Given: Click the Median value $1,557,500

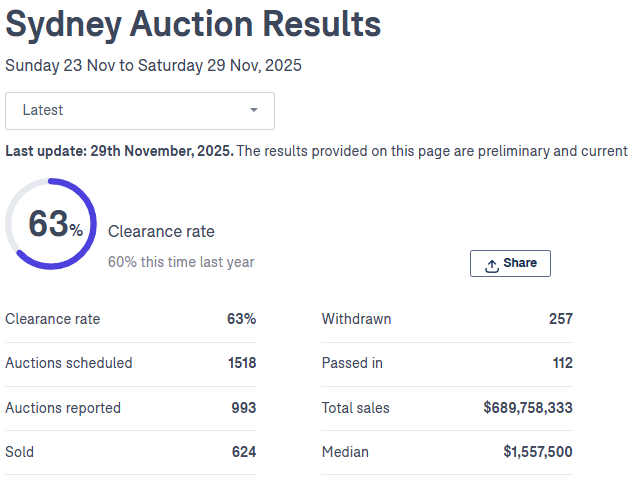Looking at the screenshot, I should click(538, 452).
